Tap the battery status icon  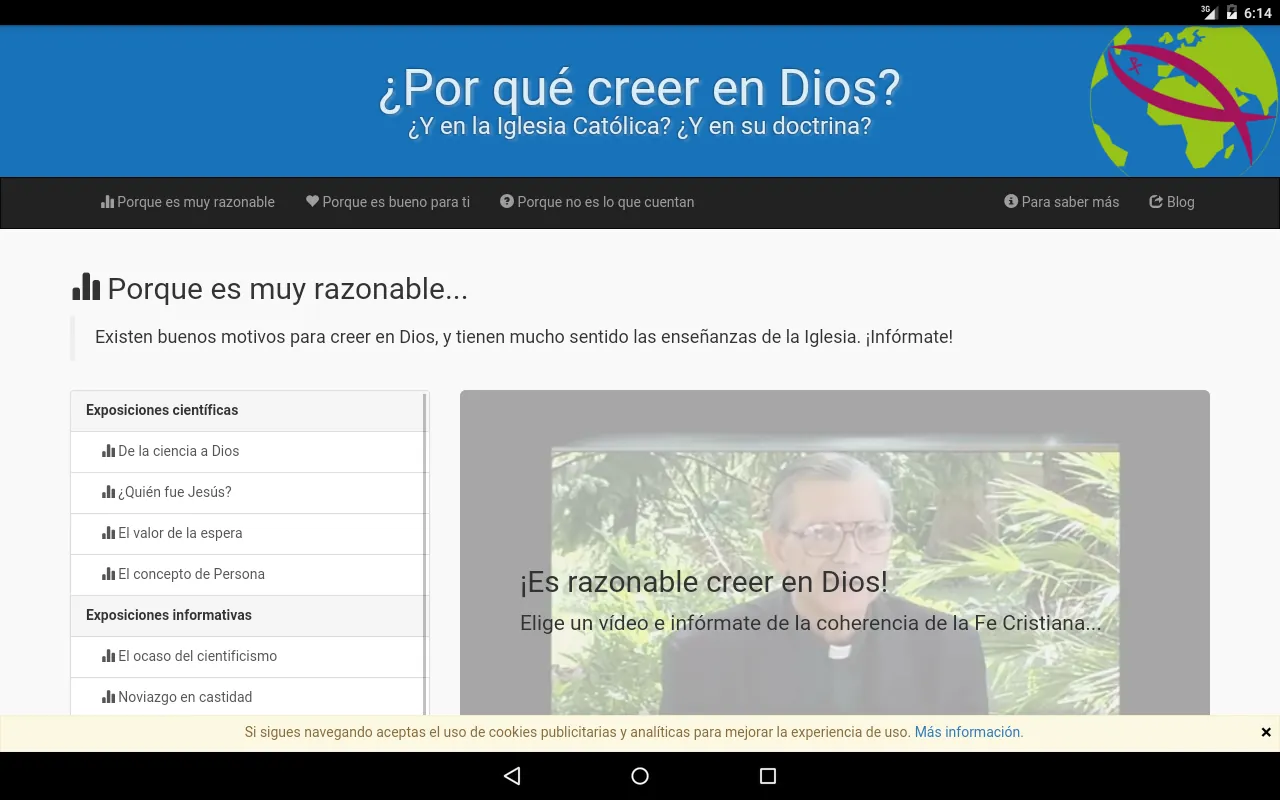[1231, 12]
